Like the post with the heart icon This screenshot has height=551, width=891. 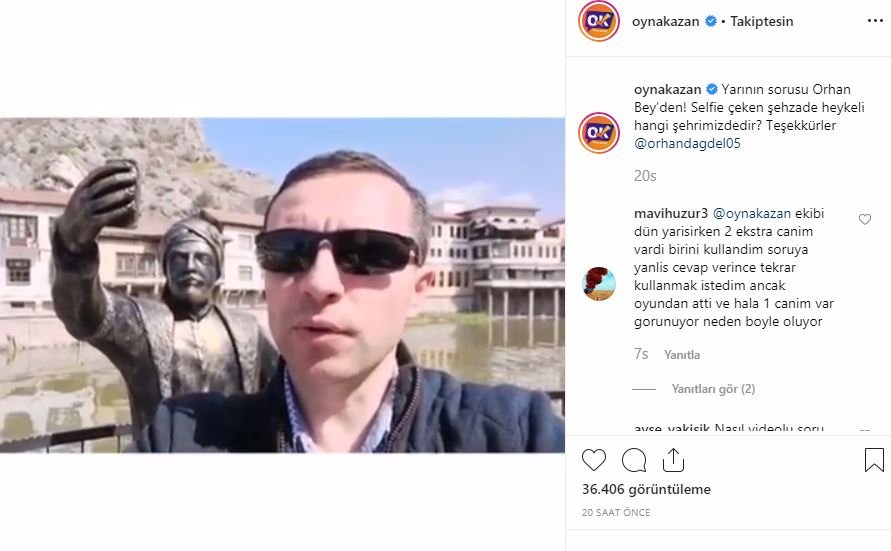coord(594,460)
